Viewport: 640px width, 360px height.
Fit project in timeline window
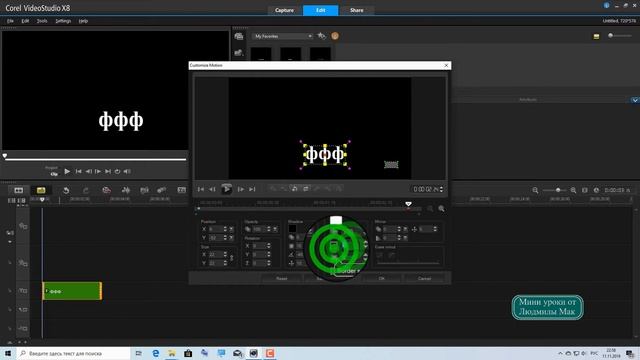(x=584, y=190)
